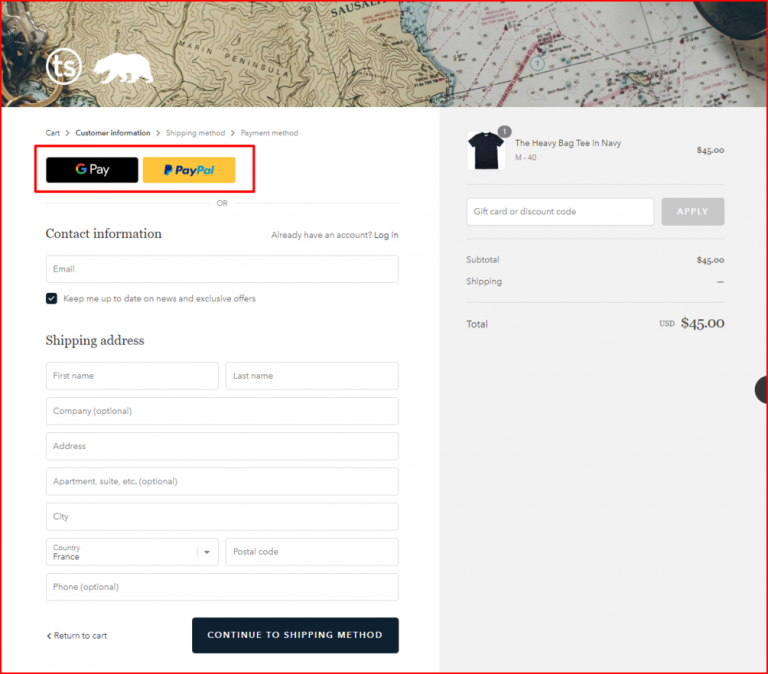Check out using the PayPal button
This screenshot has width=768, height=674.
click(x=189, y=170)
